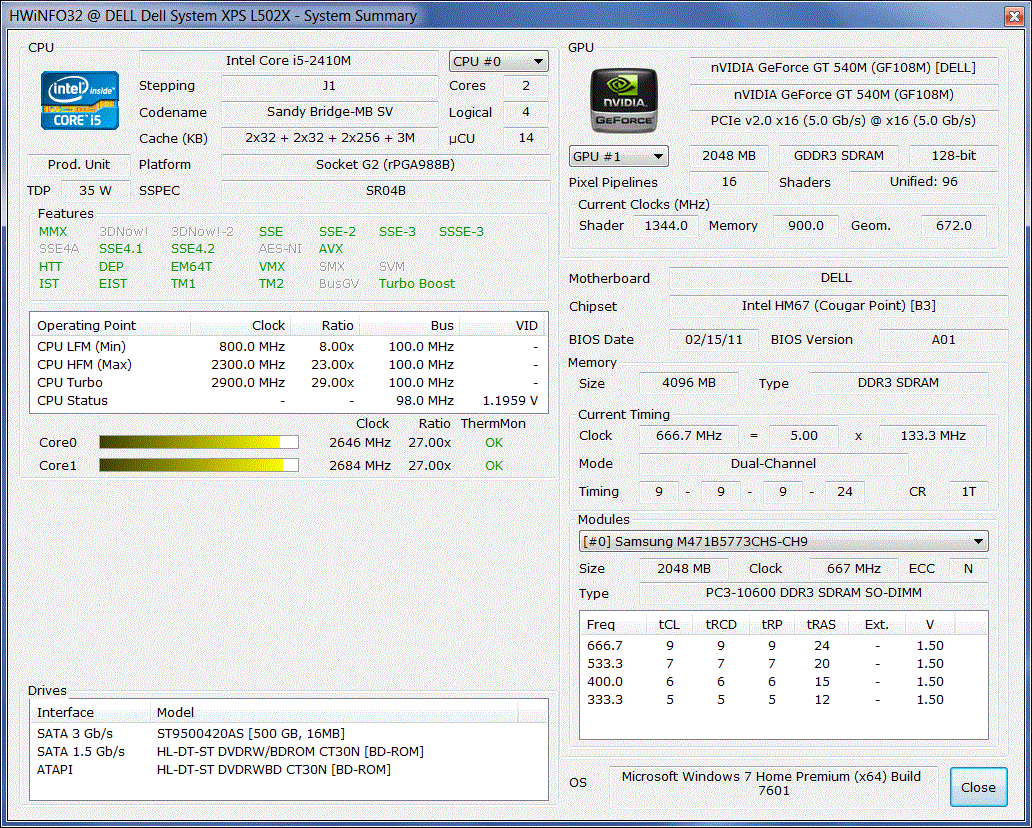Viewport: 1032px width, 828px height.
Task: Click the 1.1959 V VID value
Action: [x=510, y=401]
